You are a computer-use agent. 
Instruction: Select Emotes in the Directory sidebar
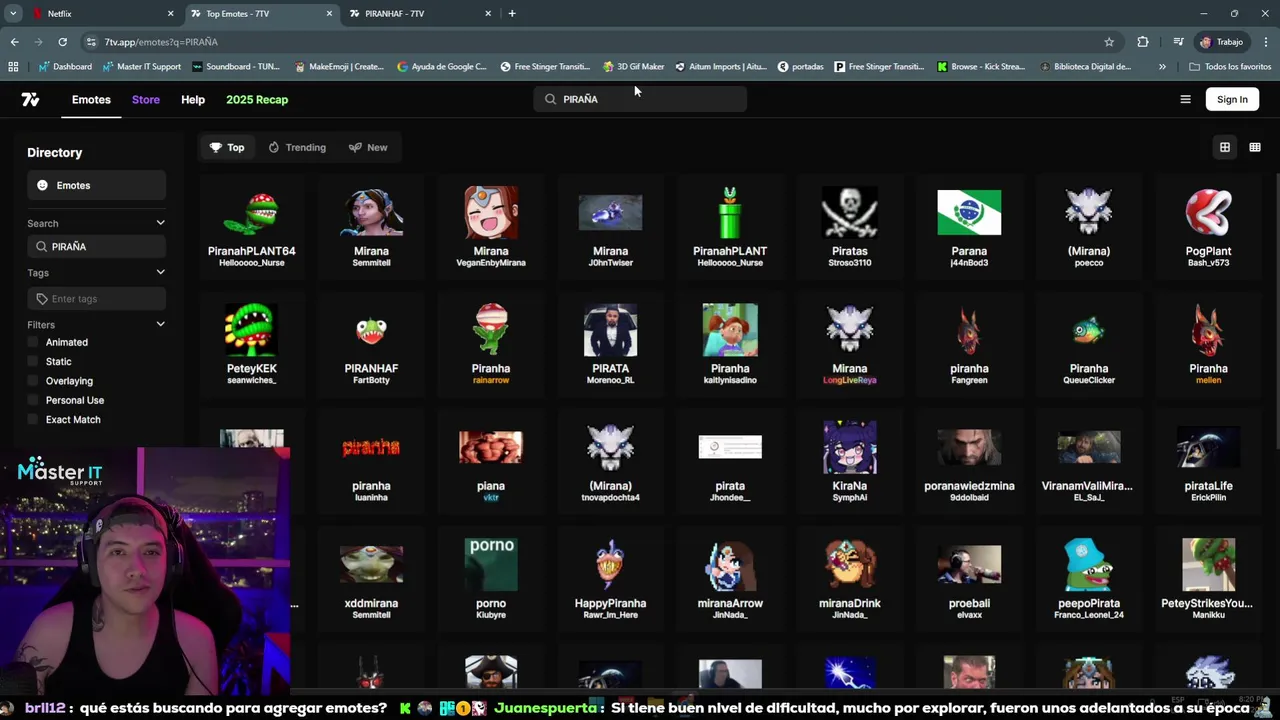pos(96,185)
